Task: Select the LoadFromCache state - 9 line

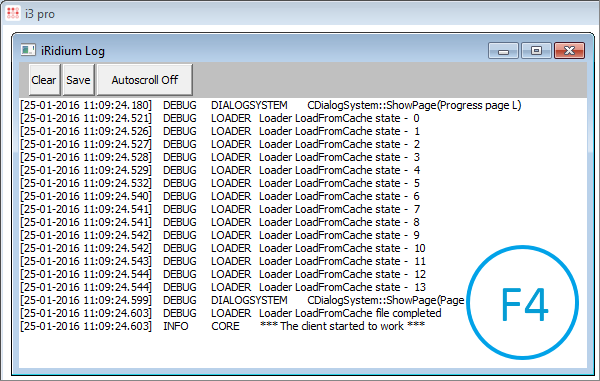Action: (220, 235)
